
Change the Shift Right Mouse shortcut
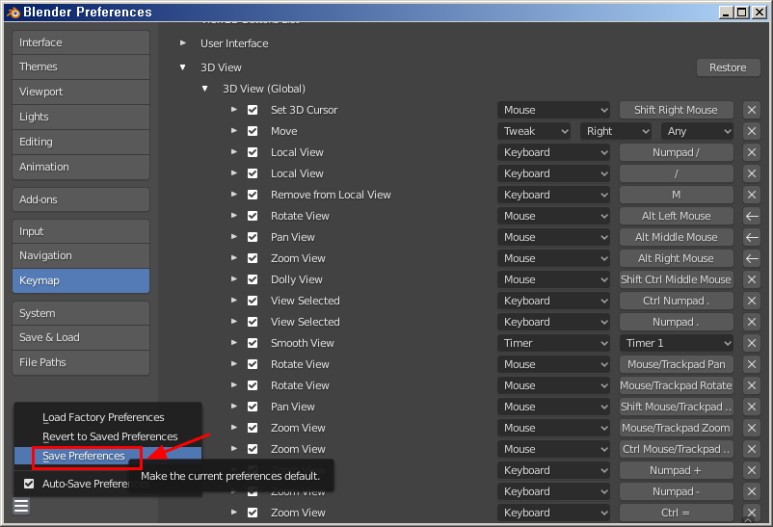point(676,110)
